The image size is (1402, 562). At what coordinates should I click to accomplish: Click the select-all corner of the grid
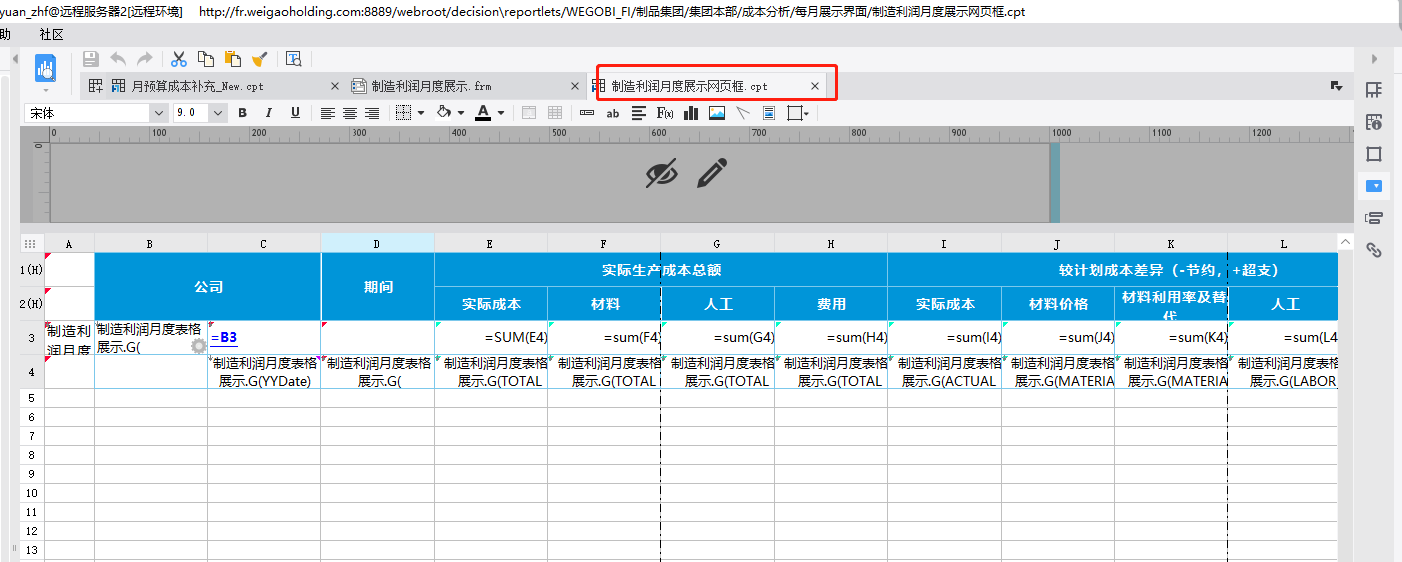click(31, 243)
